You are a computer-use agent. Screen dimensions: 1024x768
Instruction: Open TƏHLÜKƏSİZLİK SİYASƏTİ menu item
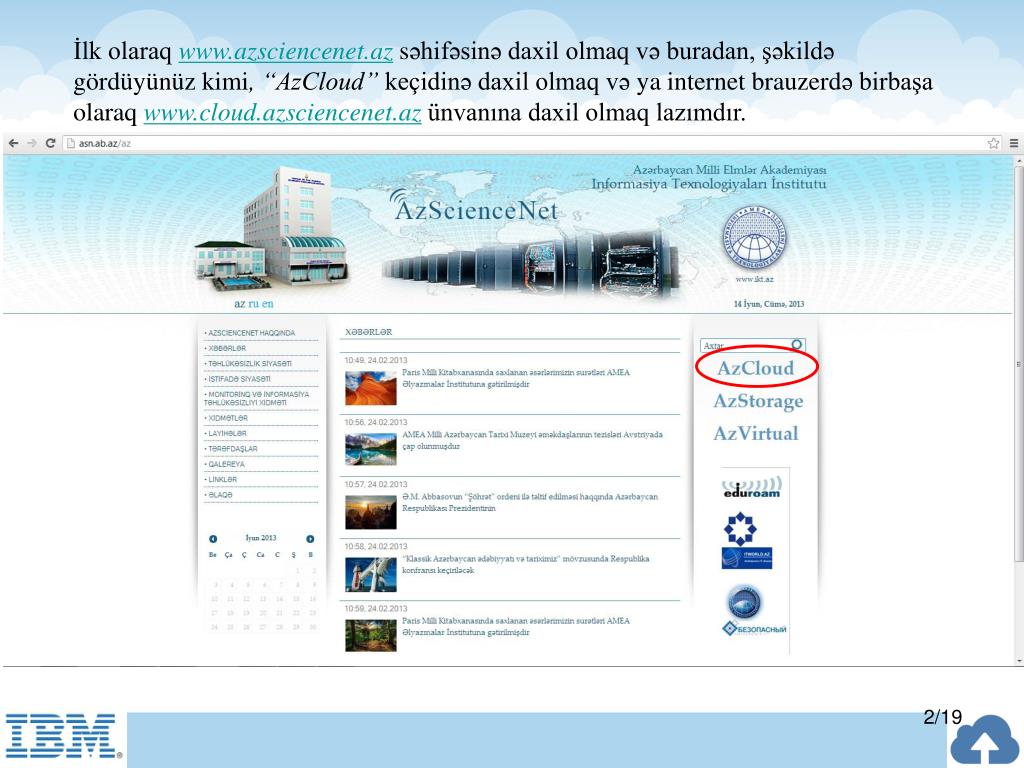point(249,364)
